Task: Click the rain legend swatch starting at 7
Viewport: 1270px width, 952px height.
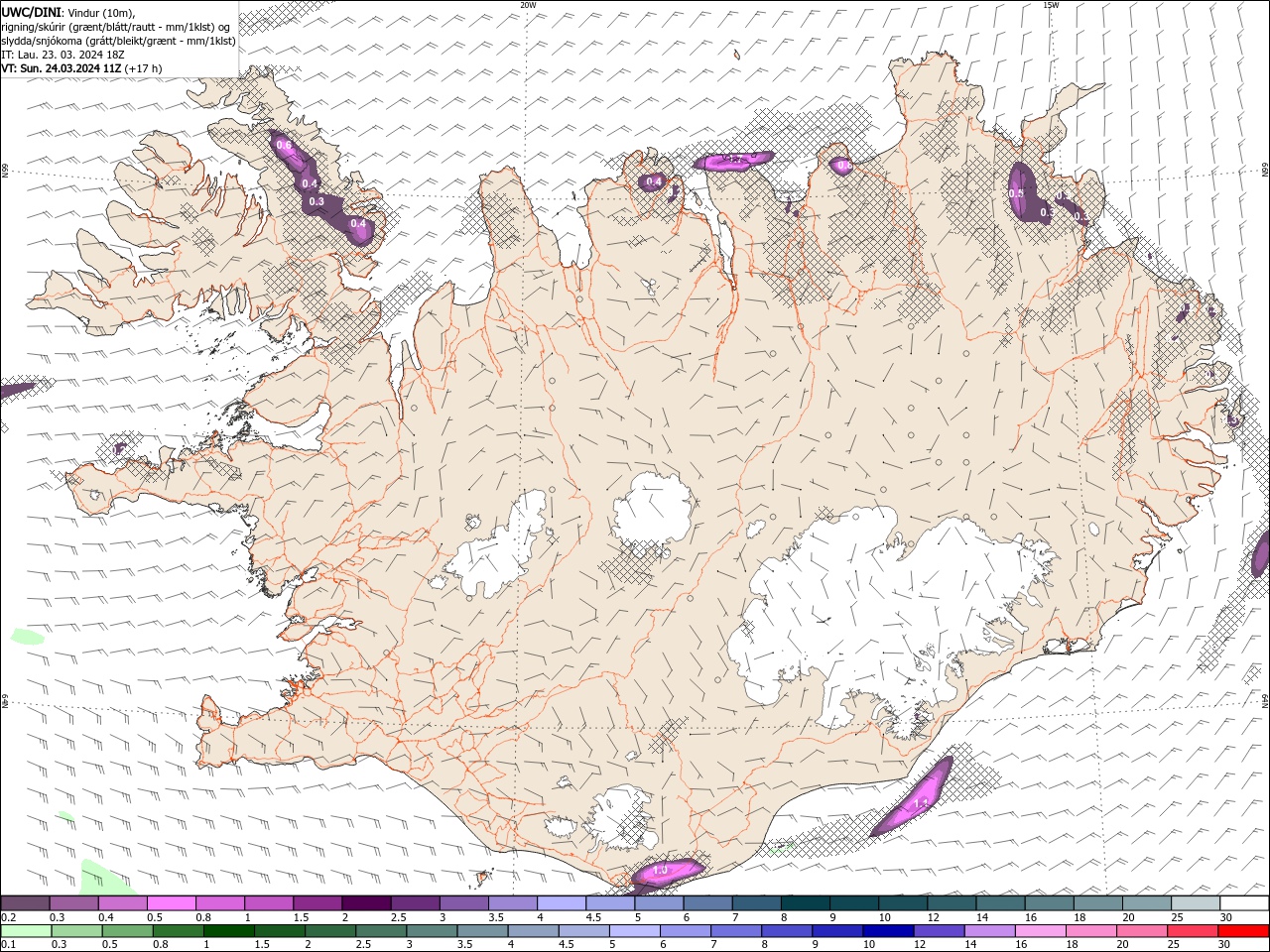Action: 736,931
